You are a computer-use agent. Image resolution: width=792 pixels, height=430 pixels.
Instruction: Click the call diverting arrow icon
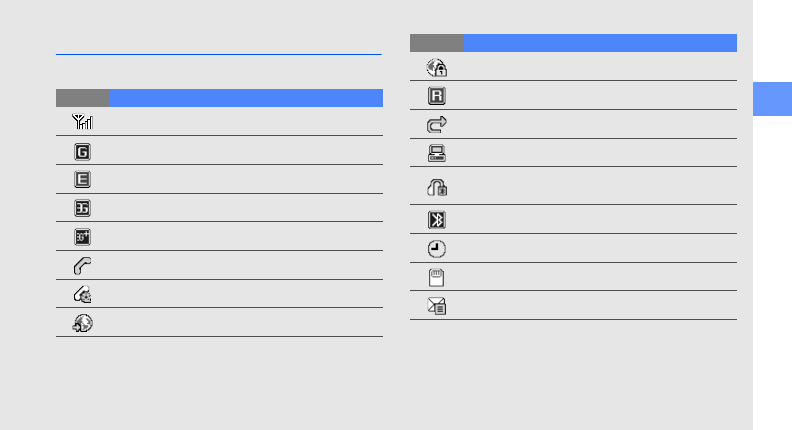point(437,125)
